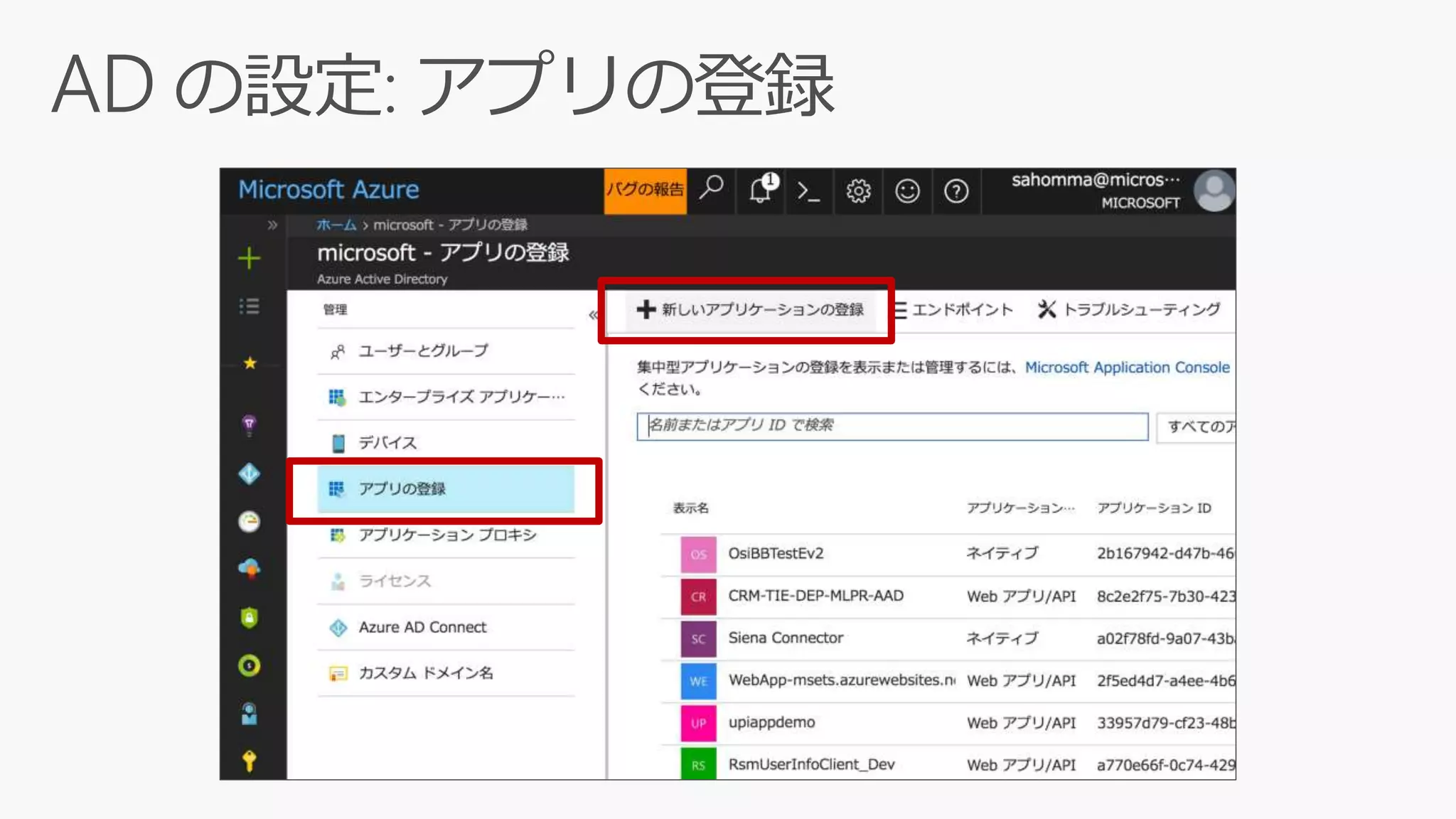Open the notifications bell icon
This screenshot has height=819, width=1456.
[x=761, y=190]
